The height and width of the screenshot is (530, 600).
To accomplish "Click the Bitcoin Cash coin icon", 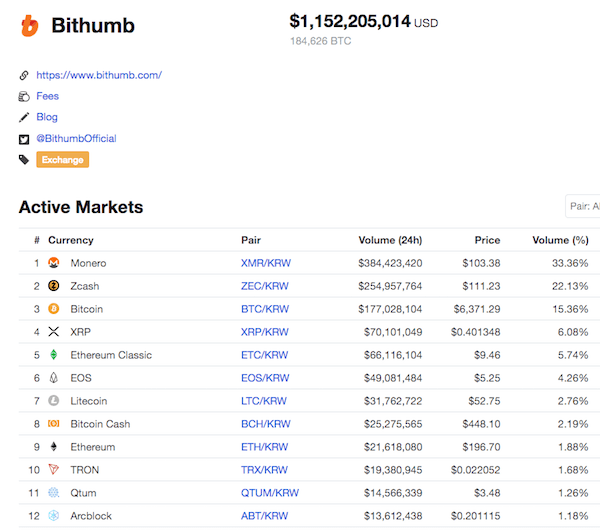I will (x=54, y=424).
